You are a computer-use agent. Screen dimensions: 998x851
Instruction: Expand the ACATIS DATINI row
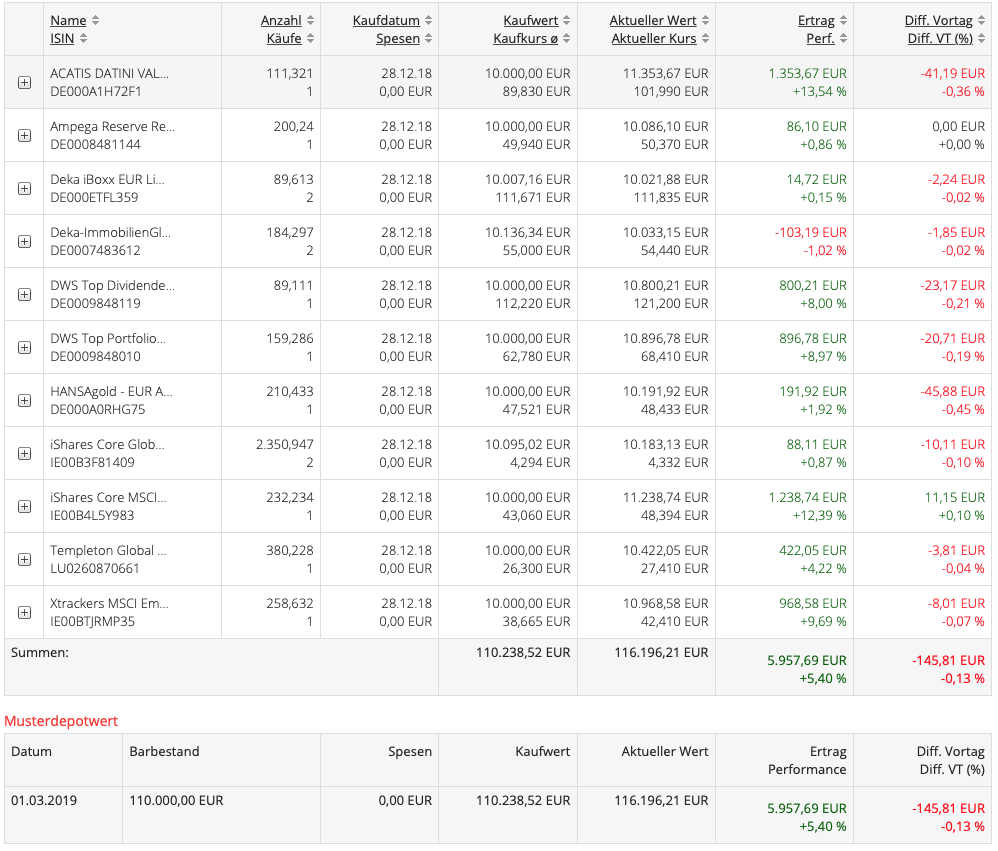point(24,83)
